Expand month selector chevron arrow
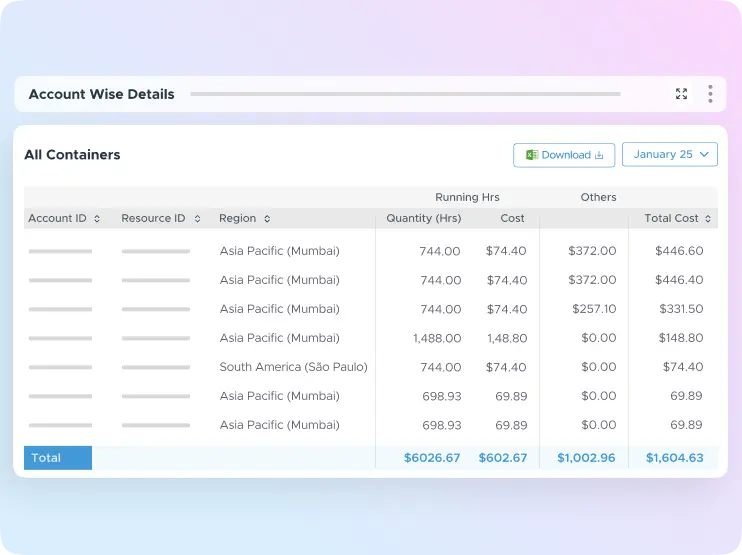 pos(704,155)
